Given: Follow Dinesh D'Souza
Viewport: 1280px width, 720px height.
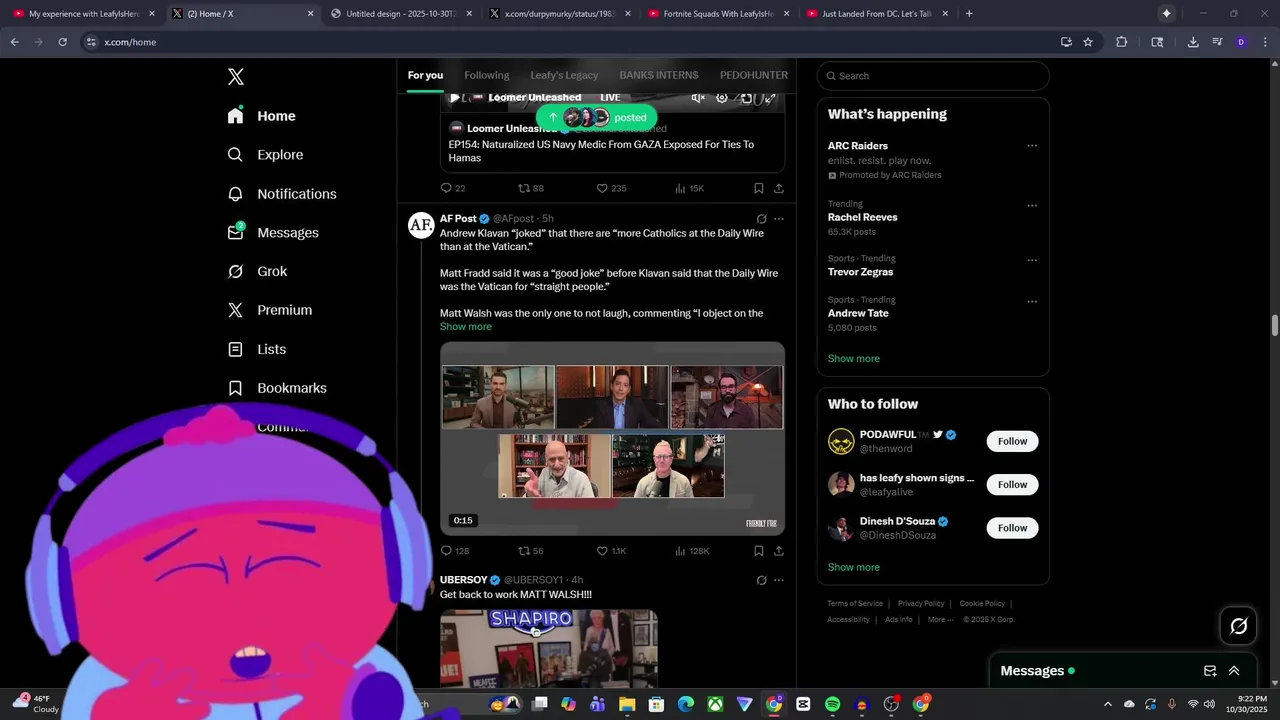Looking at the screenshot, I should 1012,527.
